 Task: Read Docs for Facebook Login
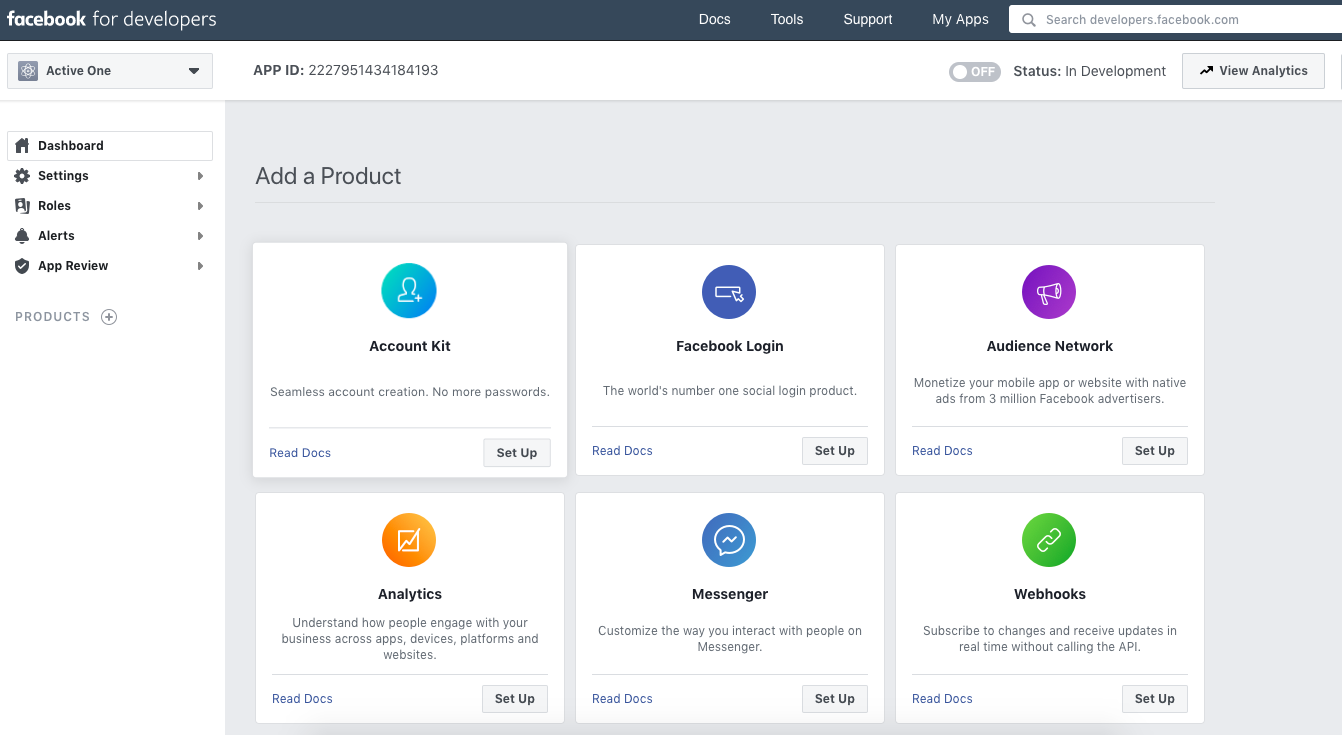pos(622,451)
